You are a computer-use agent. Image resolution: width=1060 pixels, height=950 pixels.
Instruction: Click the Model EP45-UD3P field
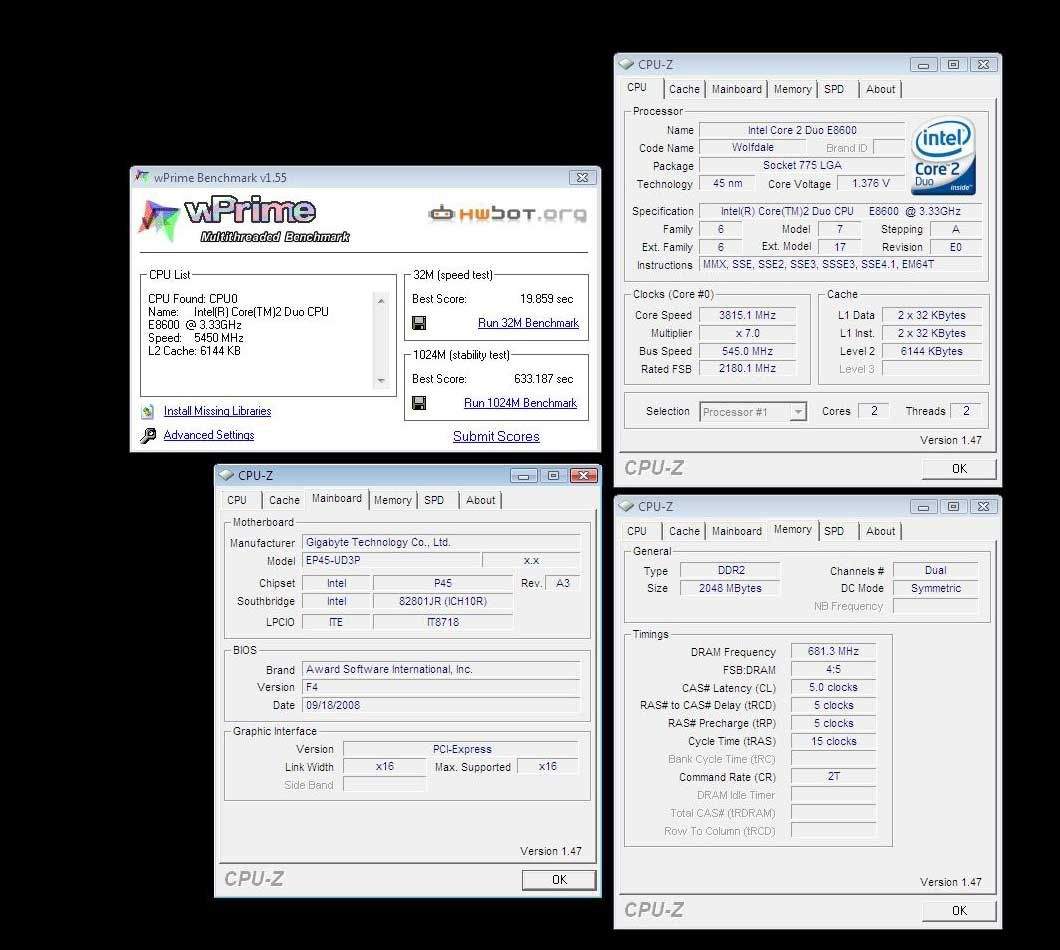391,561
